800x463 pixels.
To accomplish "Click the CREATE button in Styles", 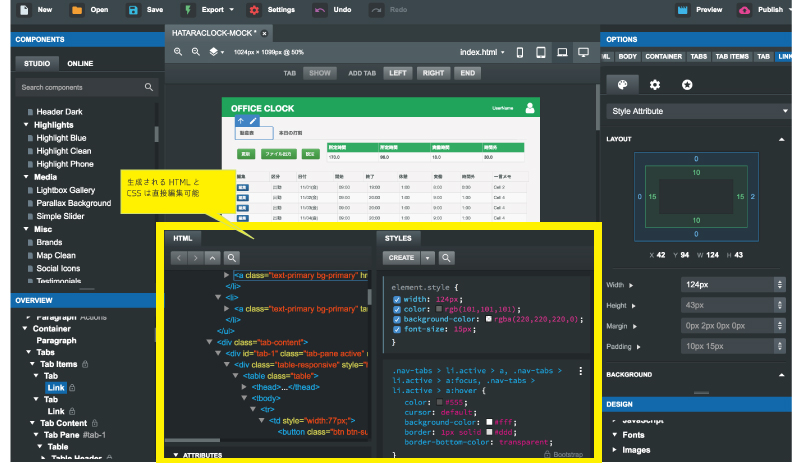I will pyautogui.click(x=401, y=257).
